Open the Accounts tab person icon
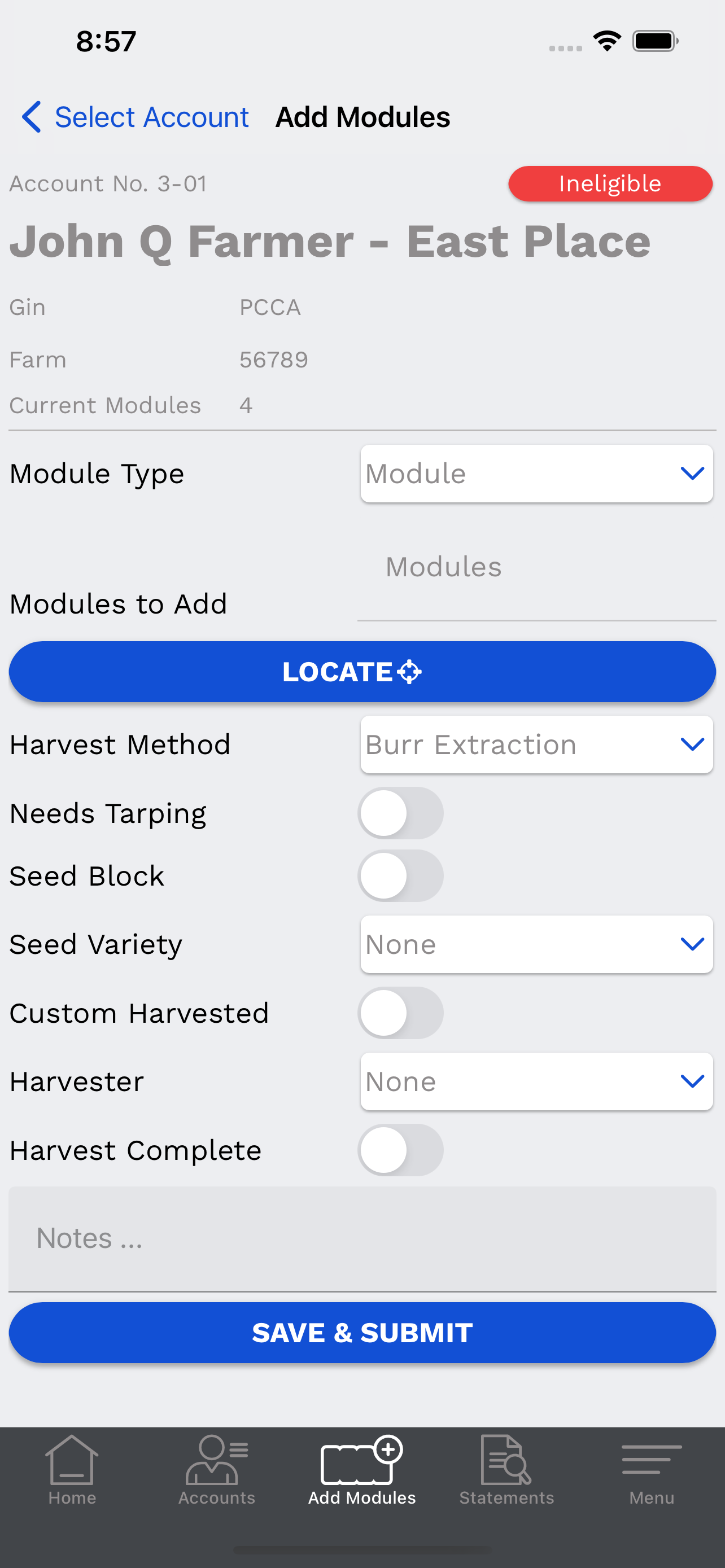Screen dimensions: 725x1568 tap(216, 1460)
